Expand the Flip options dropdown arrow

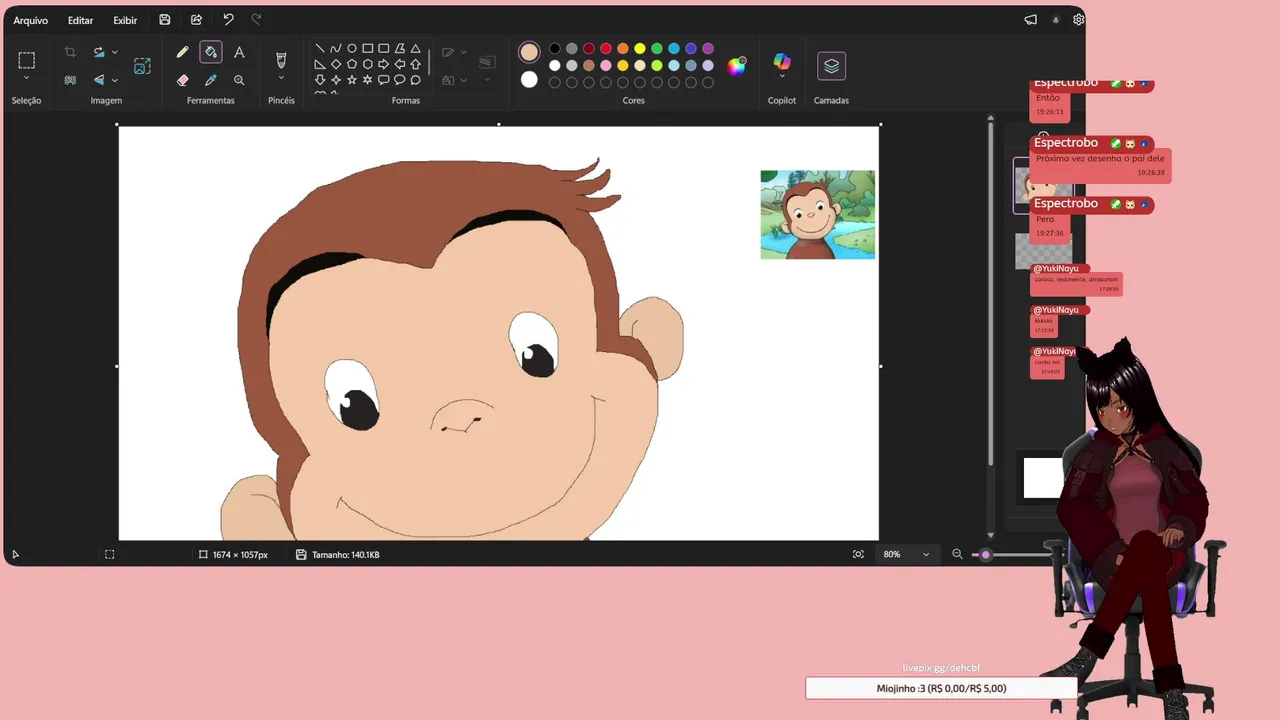115,80
